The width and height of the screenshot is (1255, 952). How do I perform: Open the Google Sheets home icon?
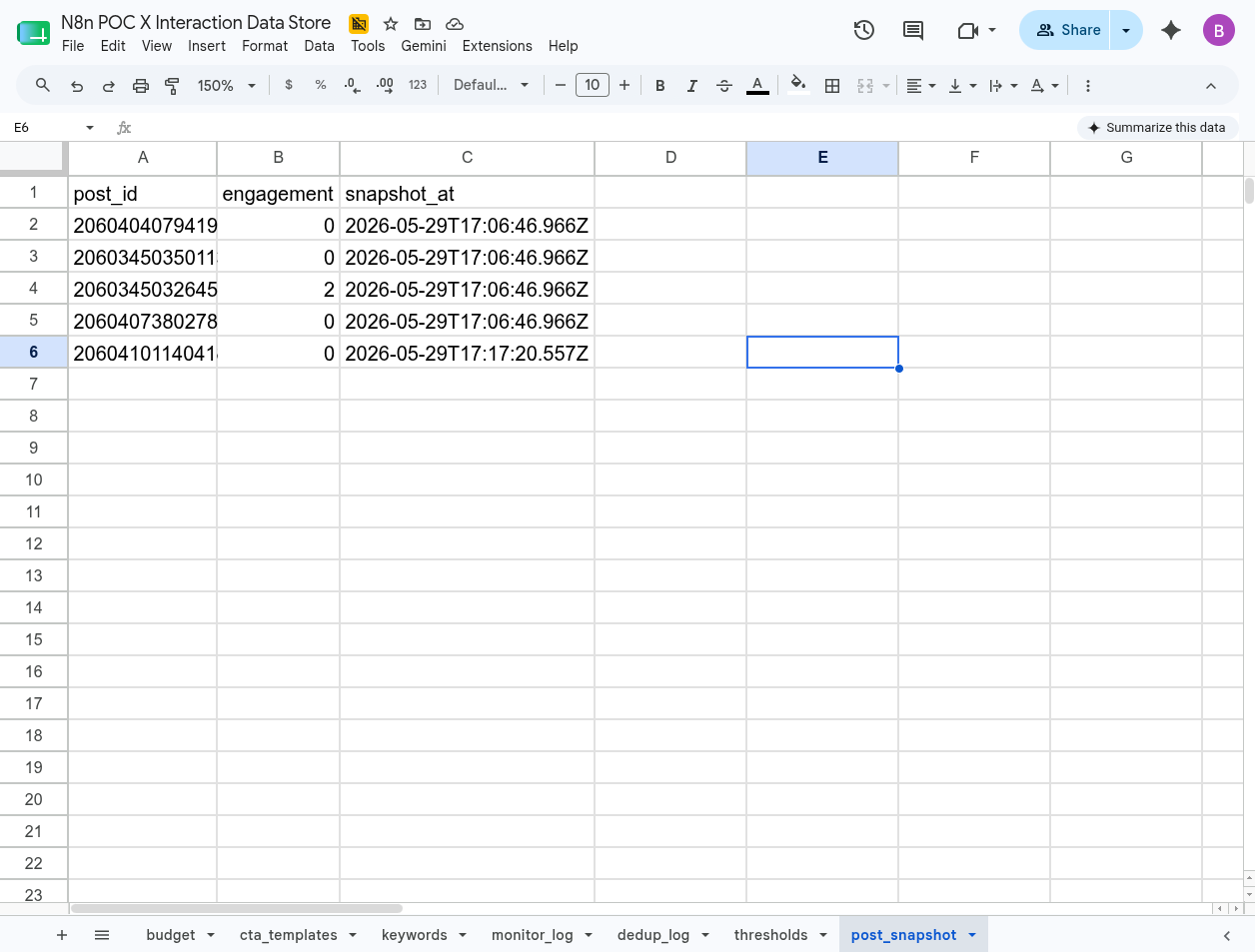[x=34, y=33]
